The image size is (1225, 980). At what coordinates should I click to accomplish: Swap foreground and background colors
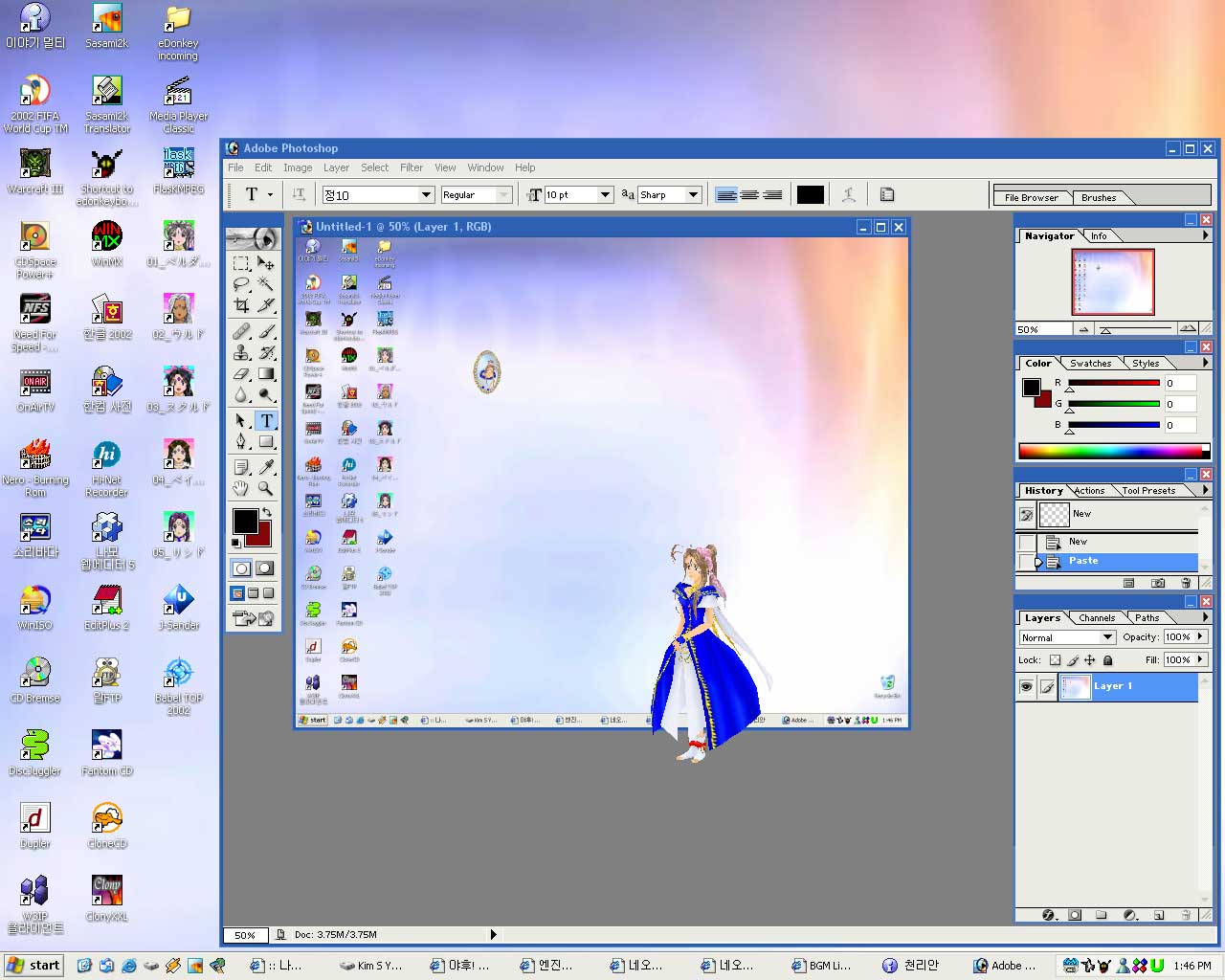pyautogui.click(x=267, y=513)
